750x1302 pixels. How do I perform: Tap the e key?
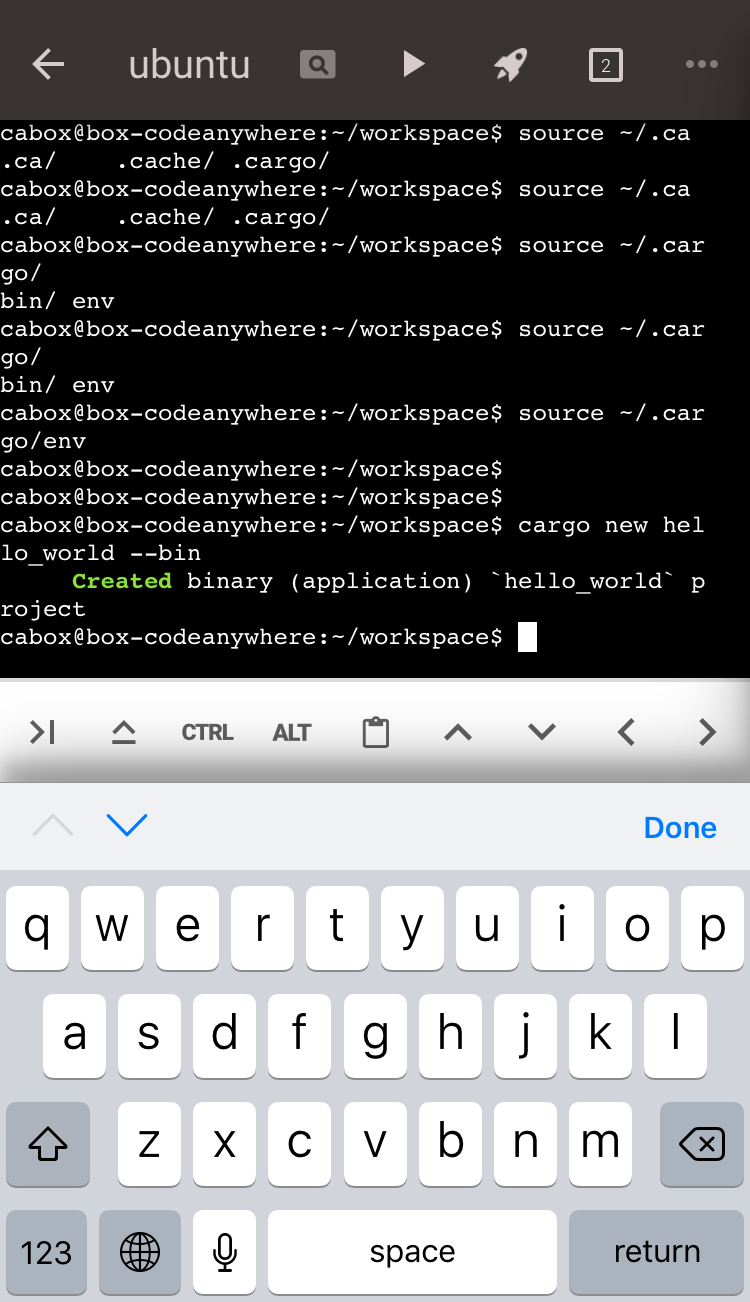click(187, 927)
